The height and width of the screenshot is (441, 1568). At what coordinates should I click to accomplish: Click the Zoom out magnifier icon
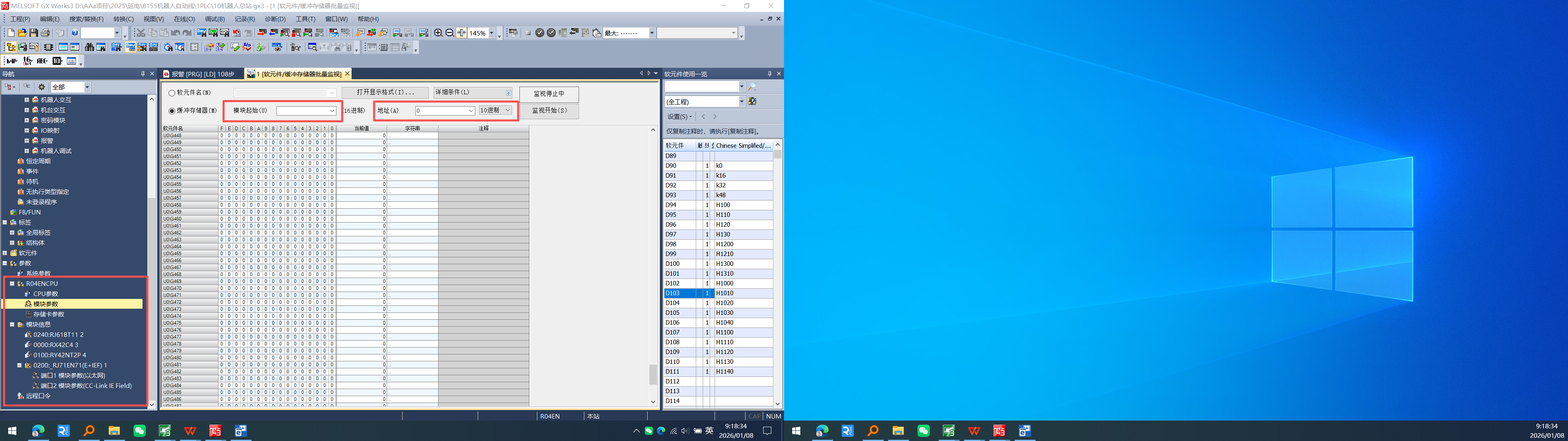coord(449,33)
